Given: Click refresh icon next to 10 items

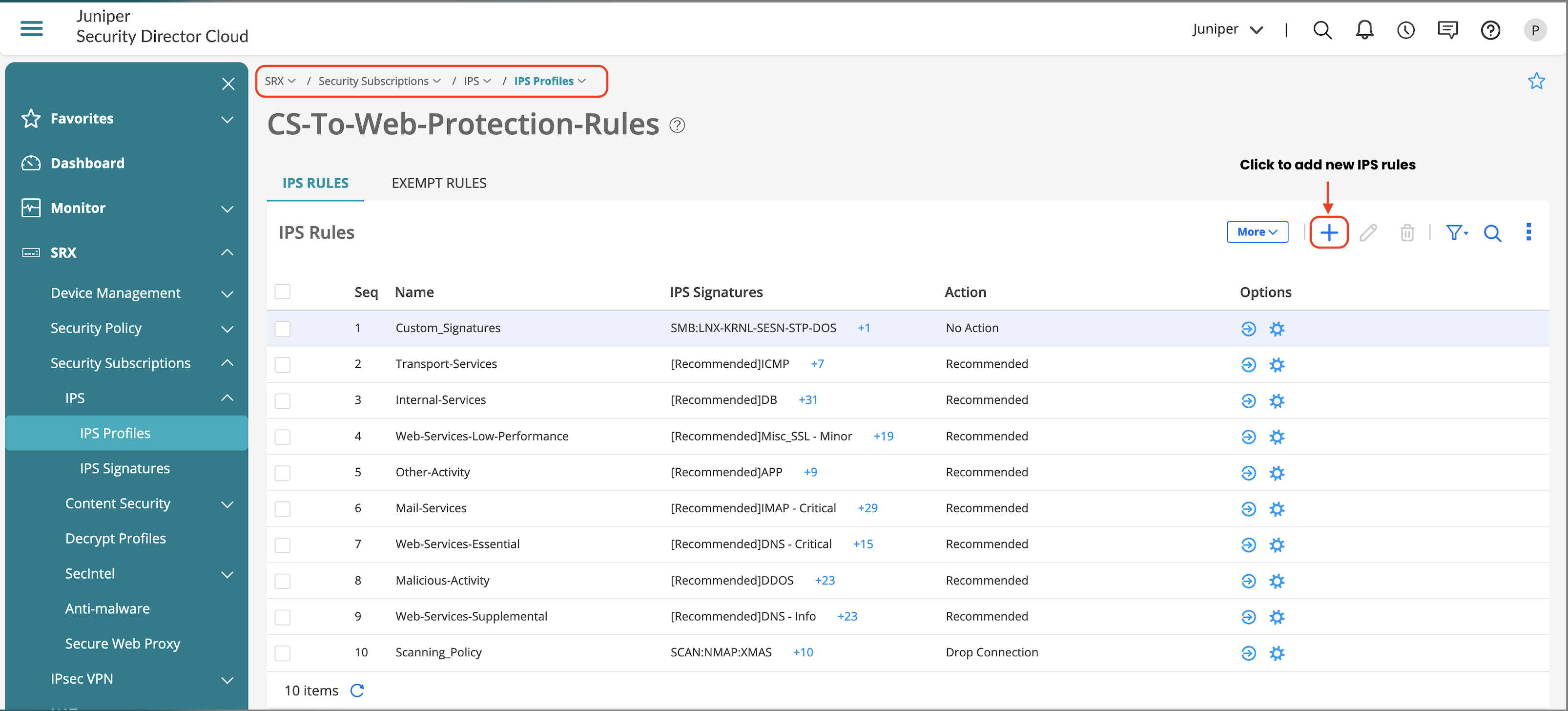Looking at the screenshot, I should [357, 690].
